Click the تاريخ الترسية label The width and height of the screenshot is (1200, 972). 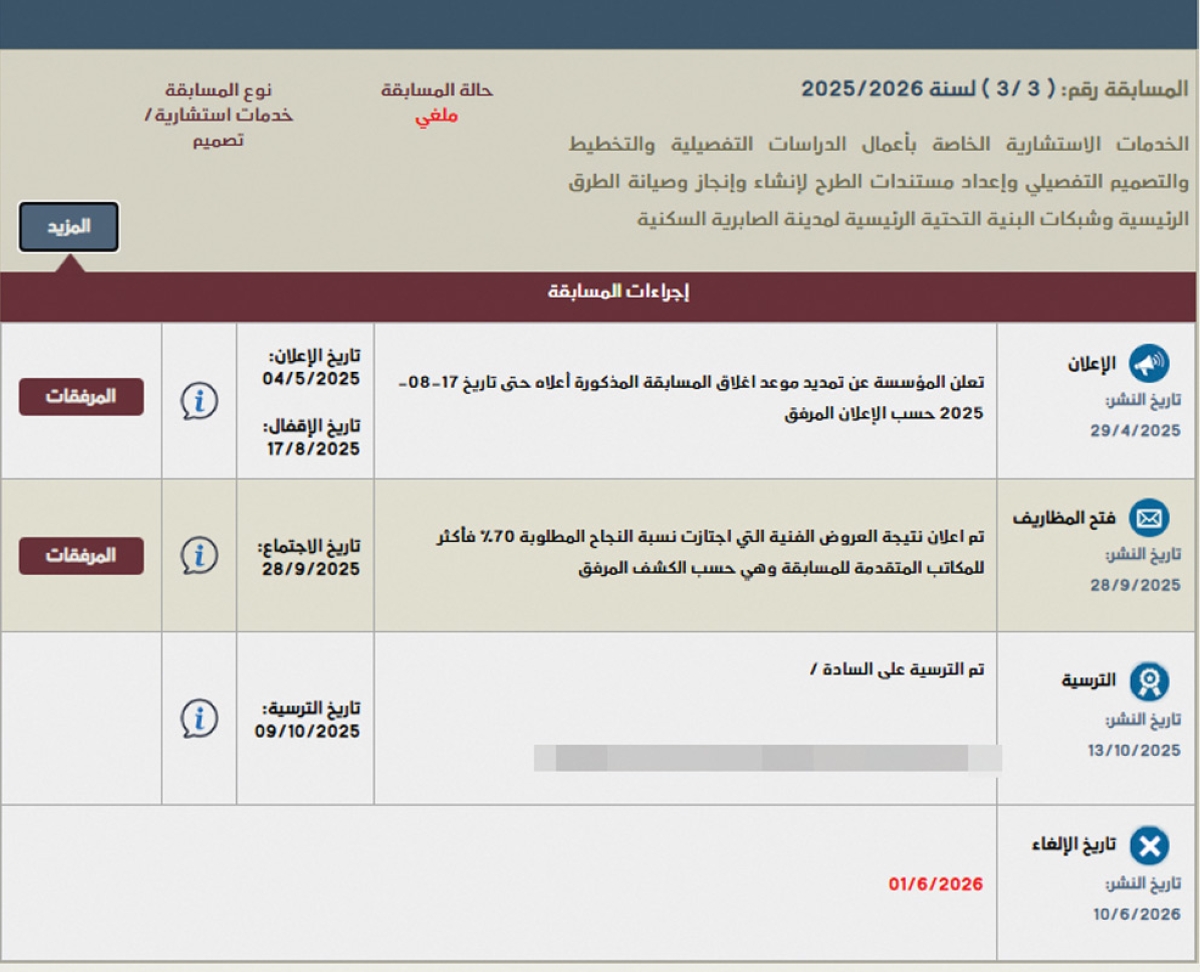(312, 708)
